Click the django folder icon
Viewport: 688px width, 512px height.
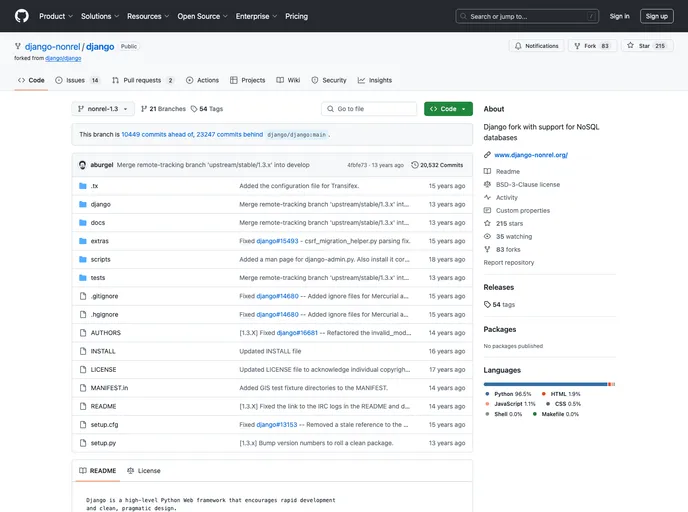[x=82, y=204]
